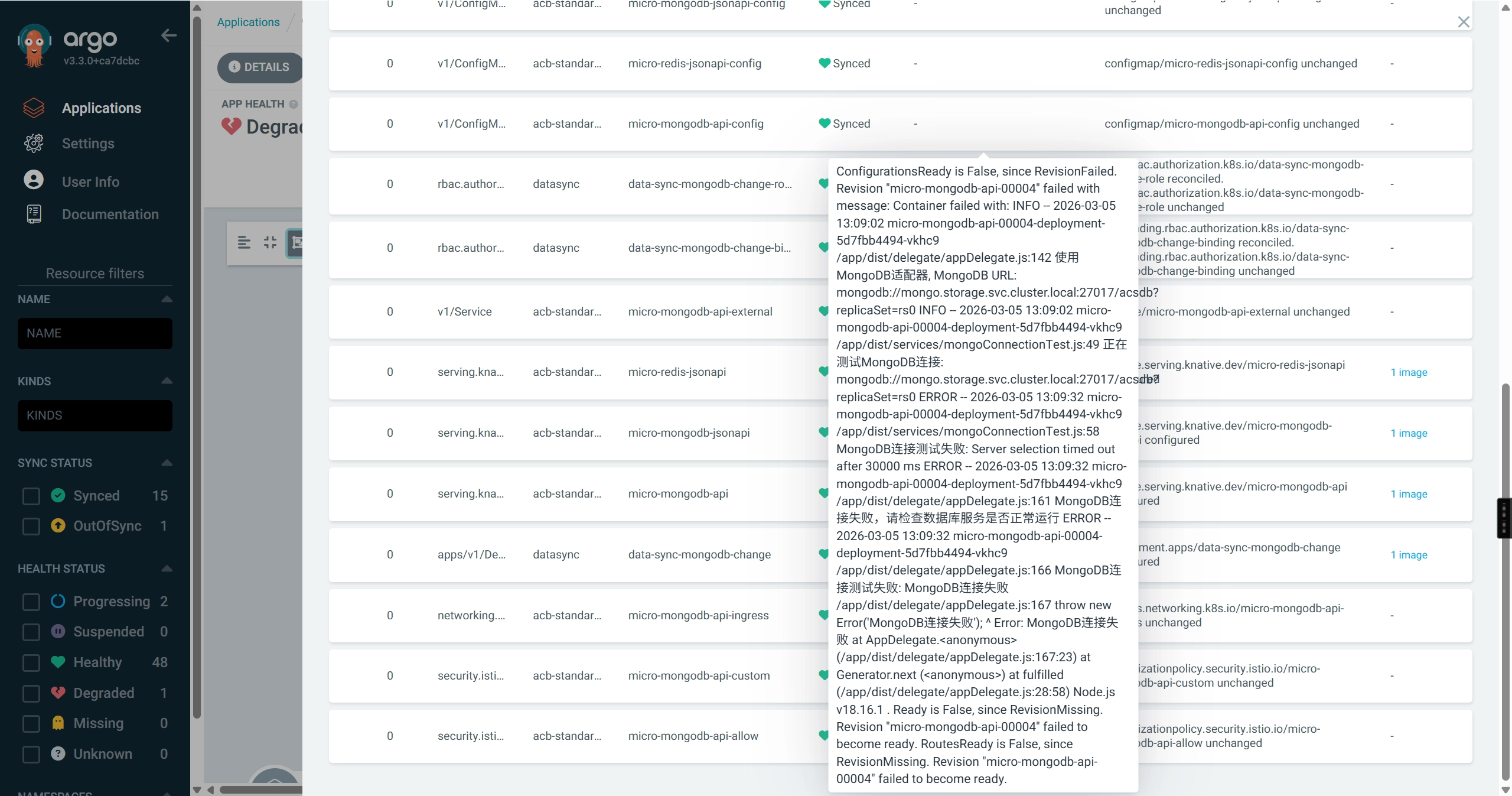Open User Info via the avatar icon
Screen dimensions: 1512x796
pyautogui.click(x=34, y=180)
